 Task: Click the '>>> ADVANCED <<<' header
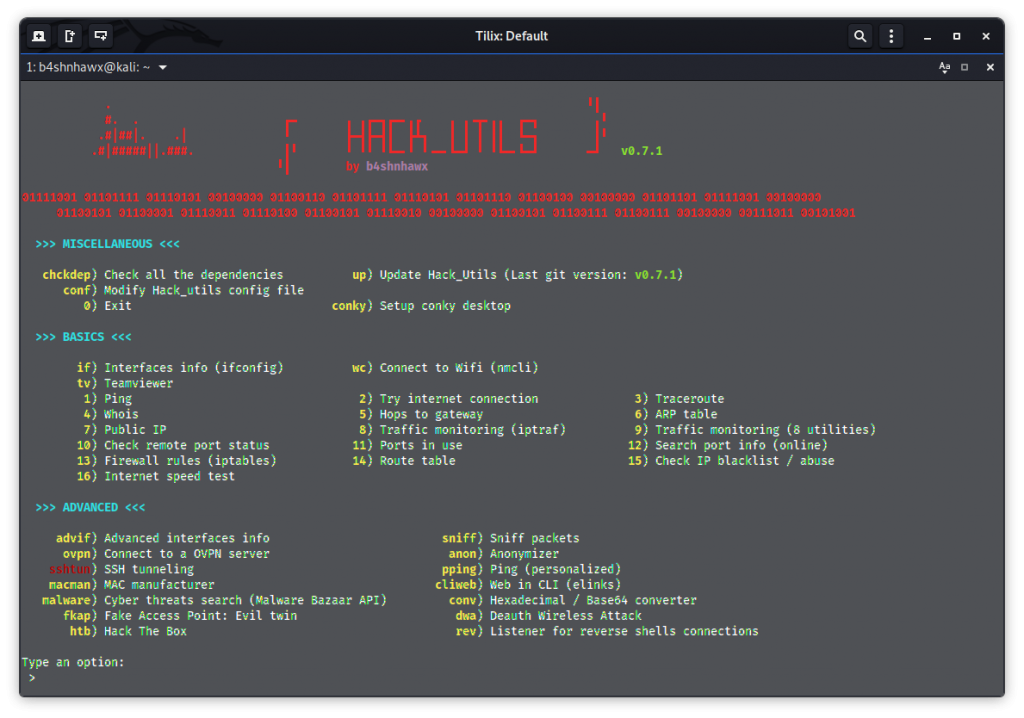pos(90,507)
